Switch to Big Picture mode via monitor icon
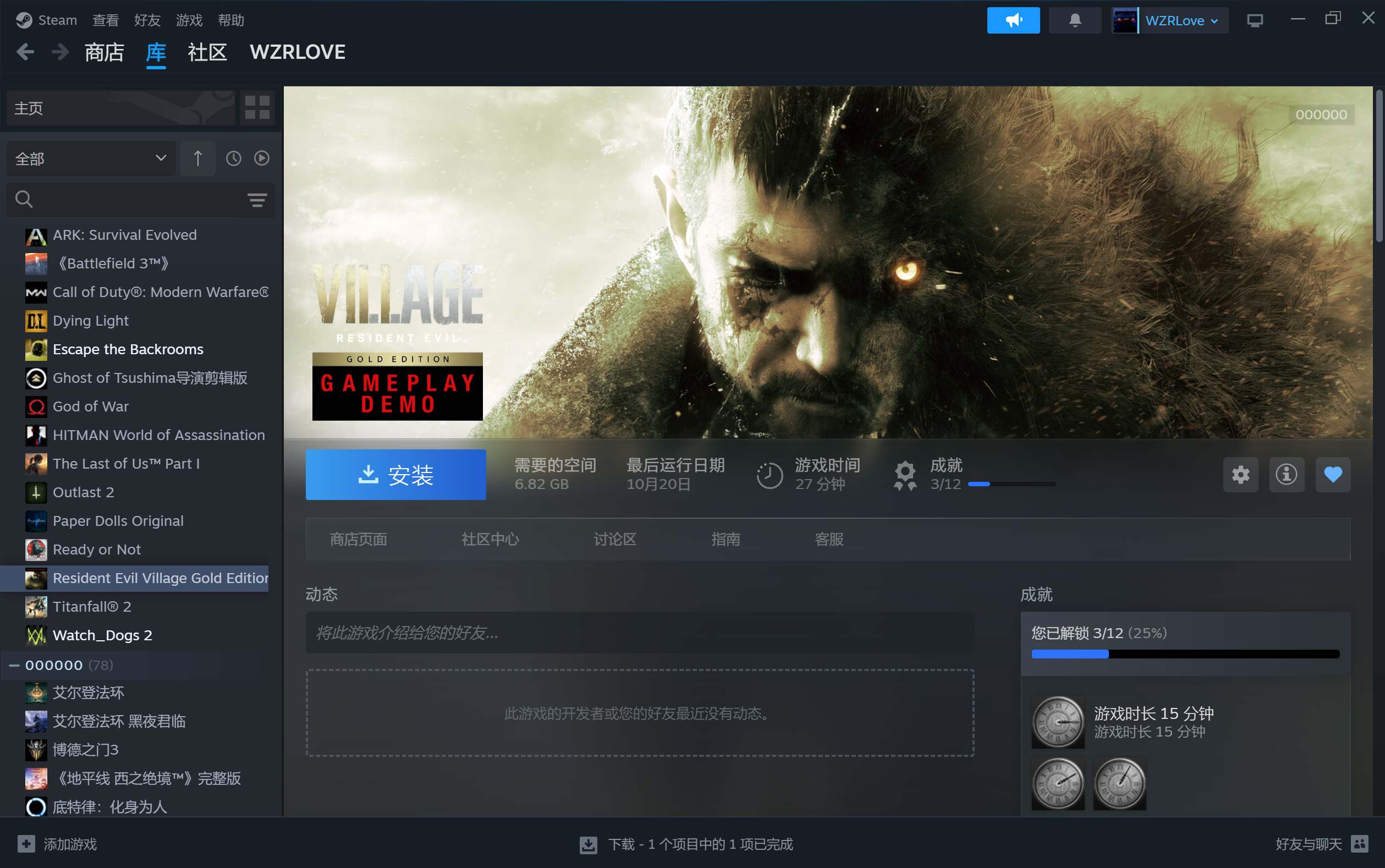 pyautogui.click(x=1255, y=21)
